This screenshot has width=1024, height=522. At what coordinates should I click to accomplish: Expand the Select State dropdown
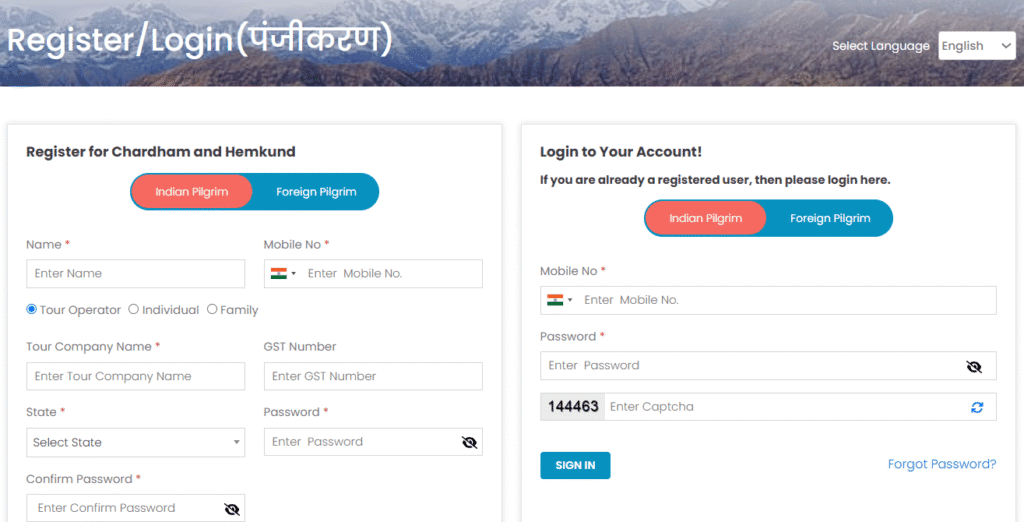coord(135,442)
